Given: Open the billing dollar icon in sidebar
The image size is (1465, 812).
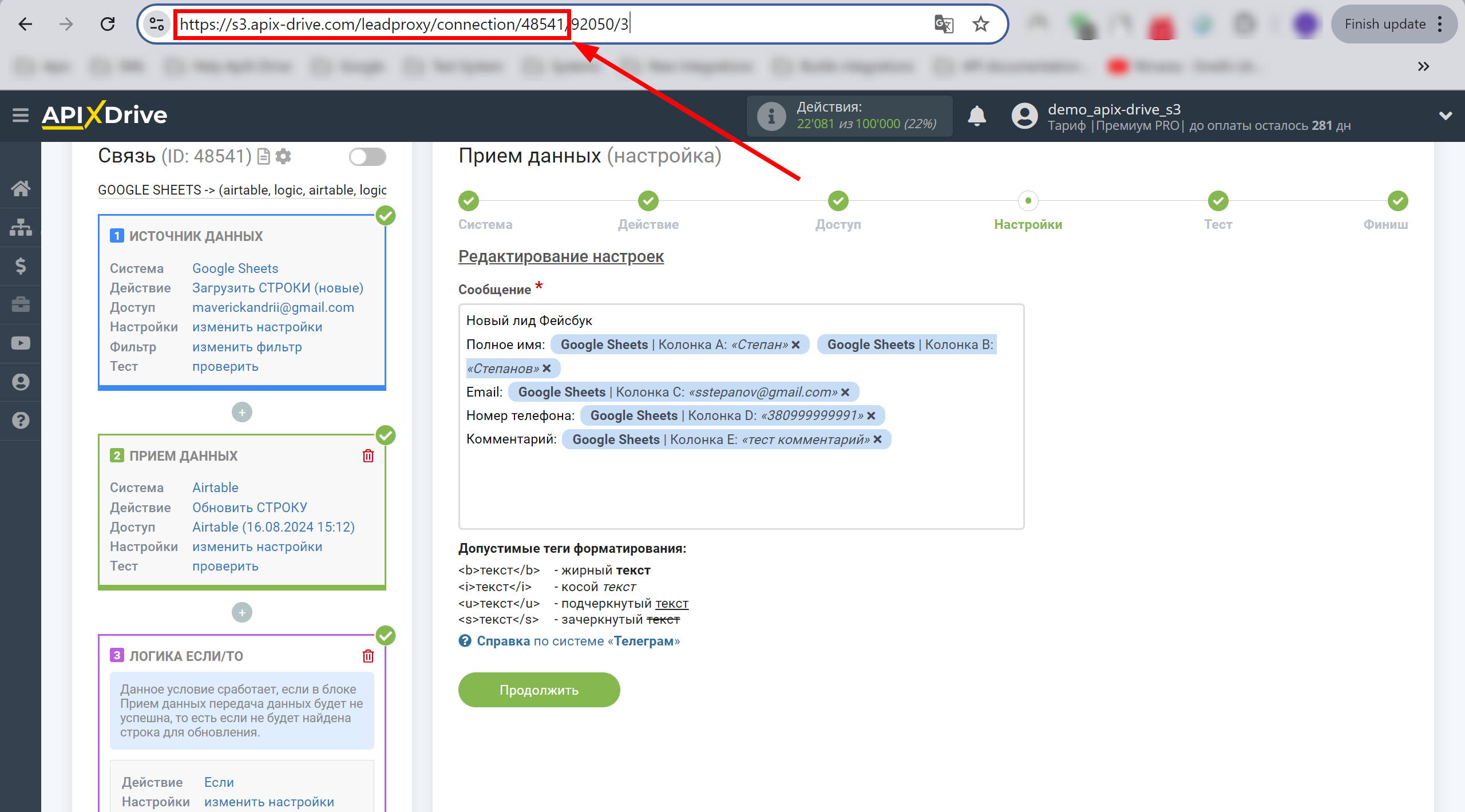Looking at the screenshot, I should (21, 266).
